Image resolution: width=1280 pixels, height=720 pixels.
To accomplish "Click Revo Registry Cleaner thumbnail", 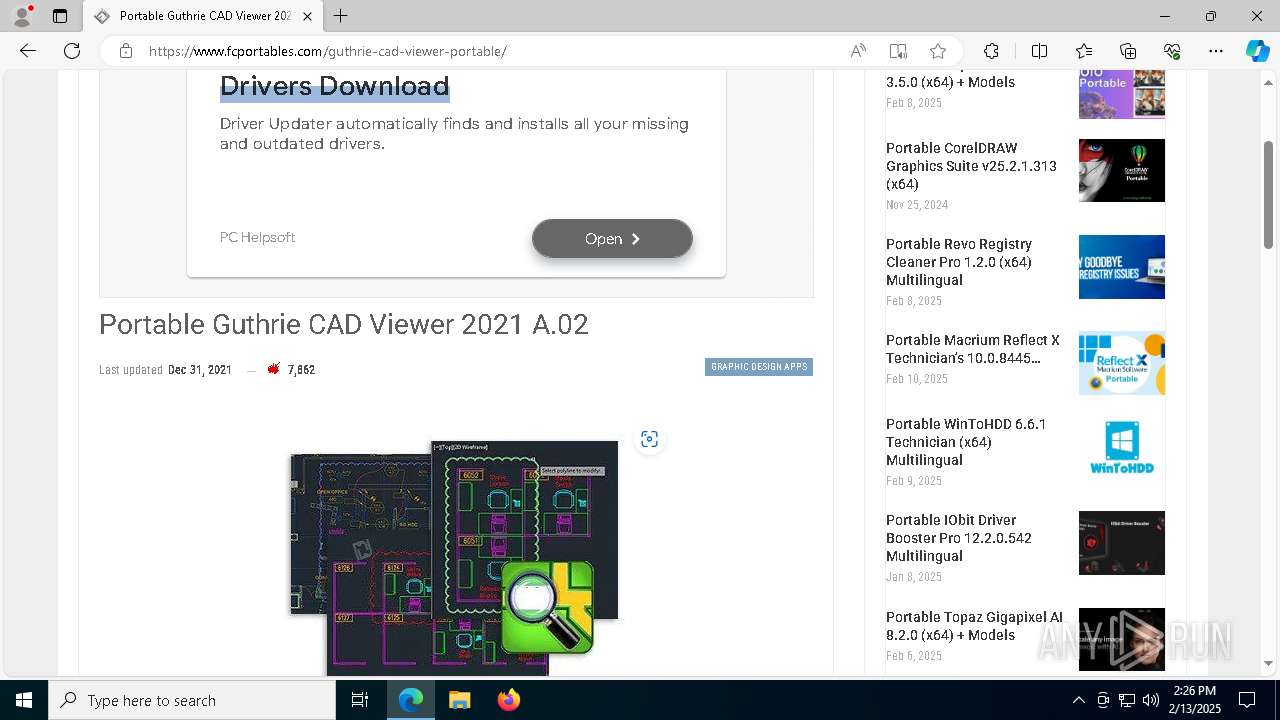I will tap(1122, 267).
